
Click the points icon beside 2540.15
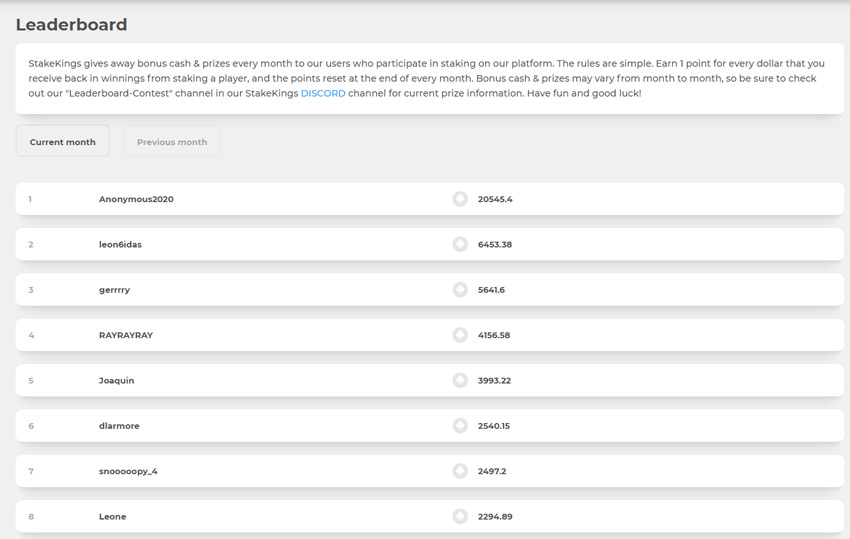tap(460, 426)
